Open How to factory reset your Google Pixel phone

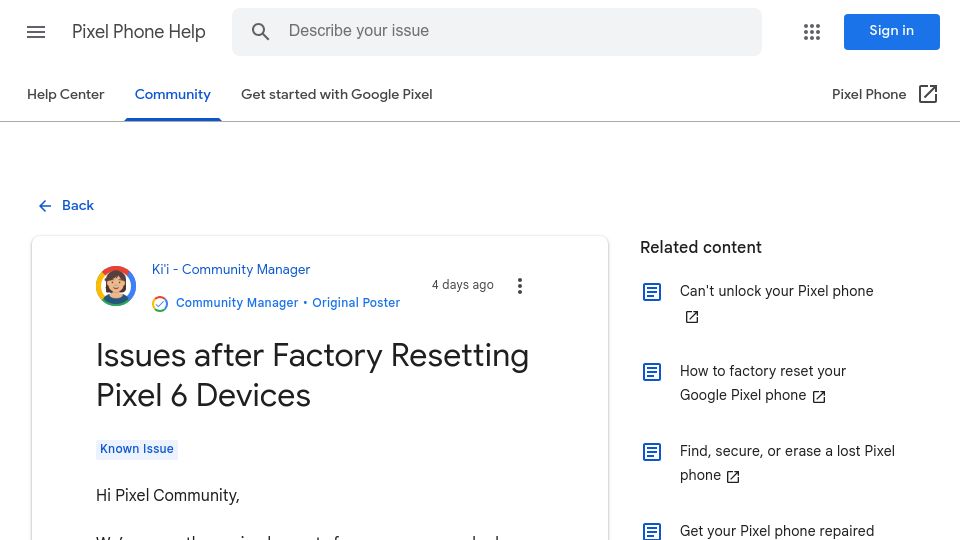click(763, 383)
